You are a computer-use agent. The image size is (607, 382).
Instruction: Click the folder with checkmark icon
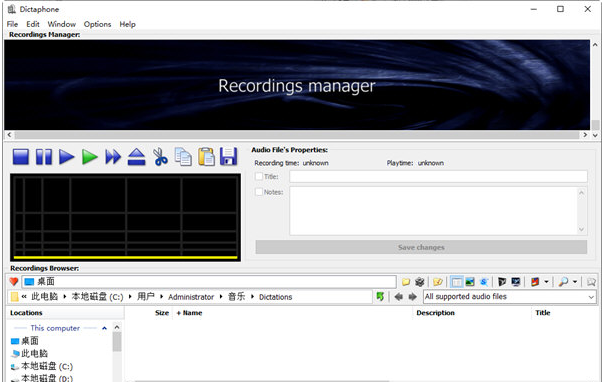tap(438, 282)
